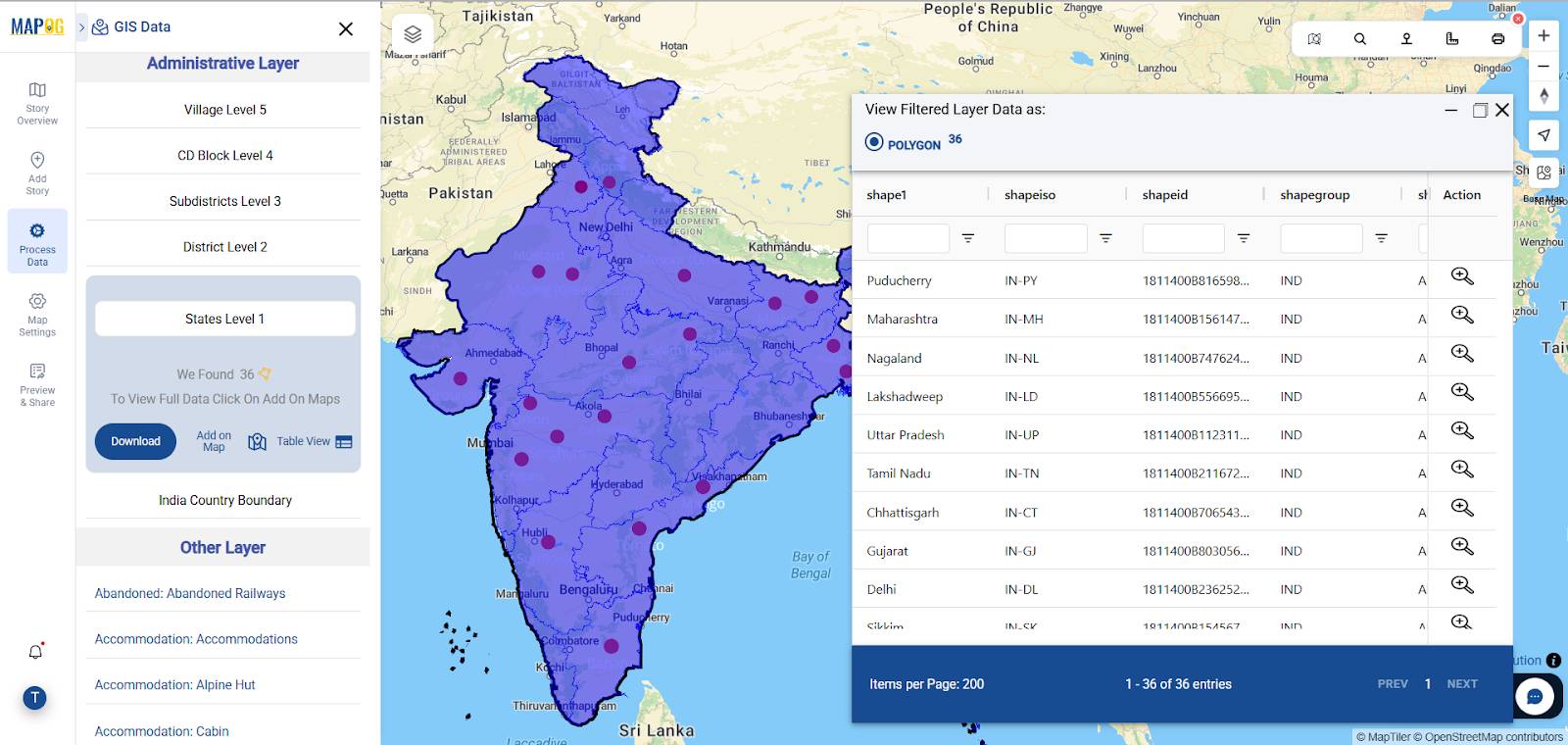Select Village Level 5 layer

point(224,110)
